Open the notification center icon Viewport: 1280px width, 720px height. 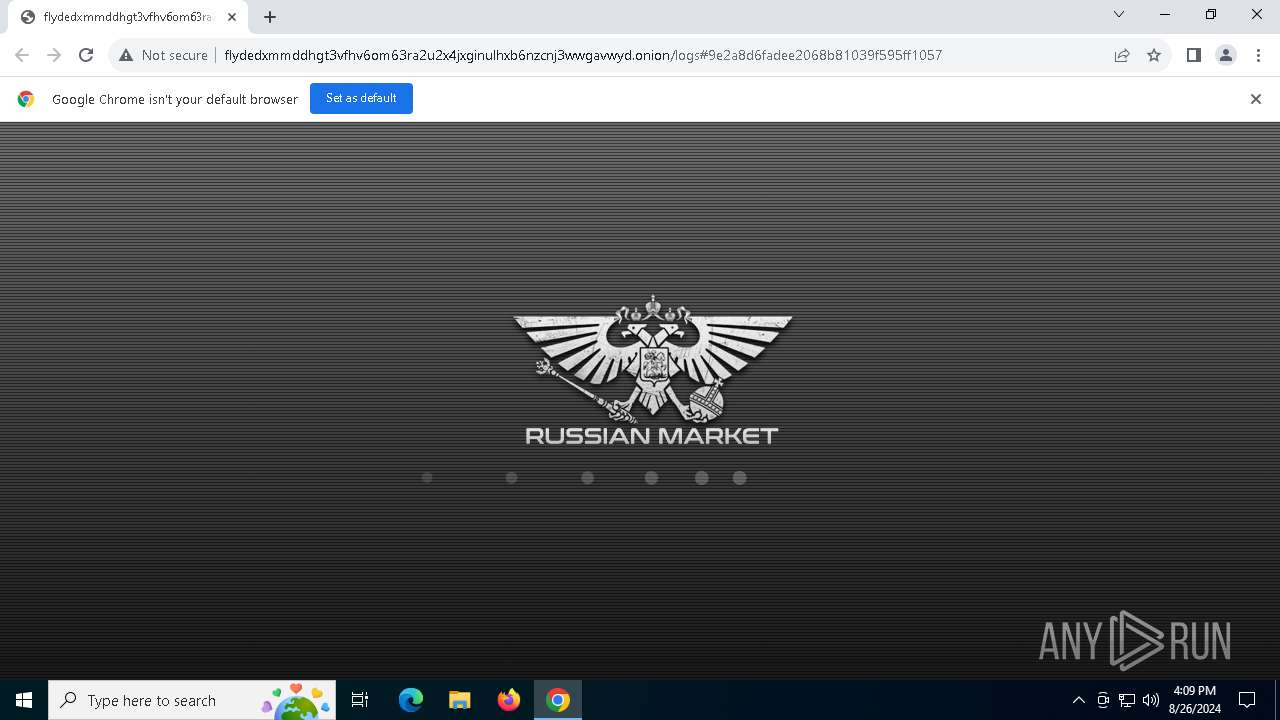pos(1247,700)
